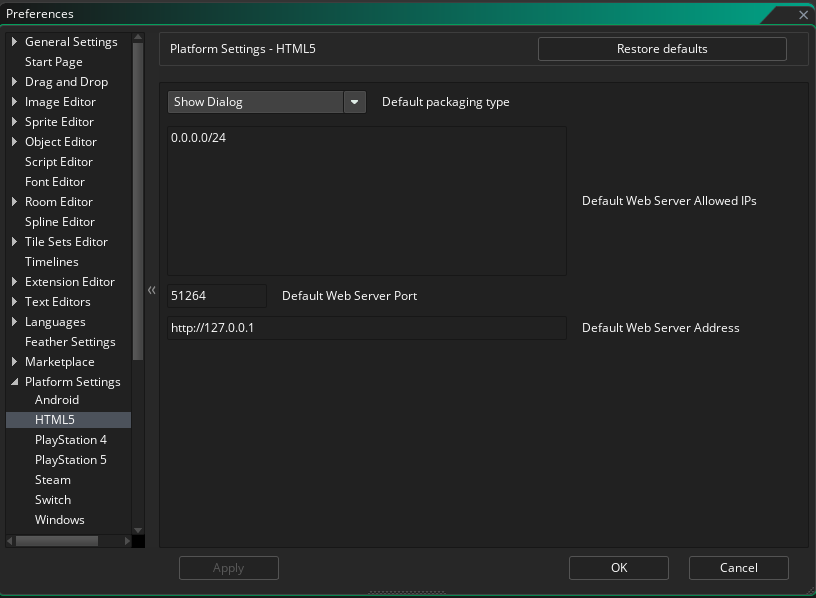816x598 pixels.
Task: Expand the General Settings tree node
Action: (x=14, y=42)
